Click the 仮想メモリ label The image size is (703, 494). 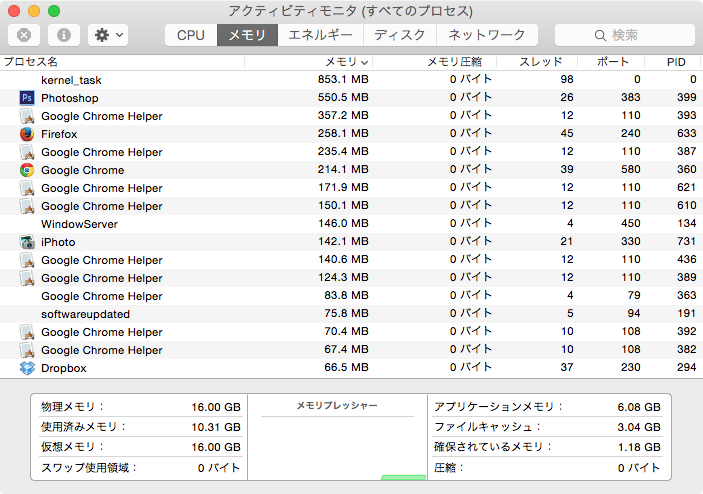pos(72,446)
